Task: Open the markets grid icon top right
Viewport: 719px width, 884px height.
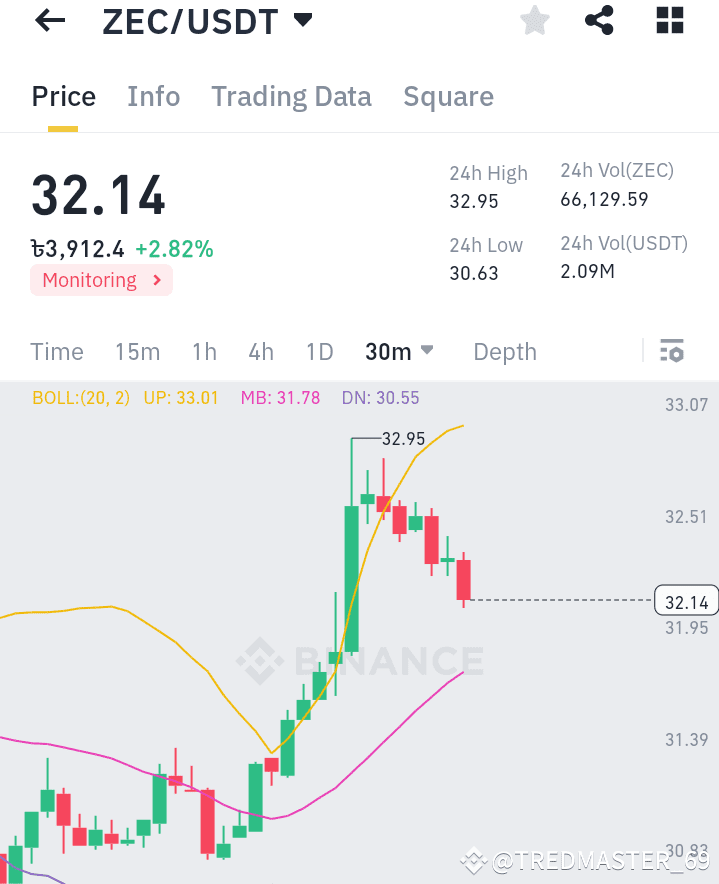Action: click(x=668, y=20)
